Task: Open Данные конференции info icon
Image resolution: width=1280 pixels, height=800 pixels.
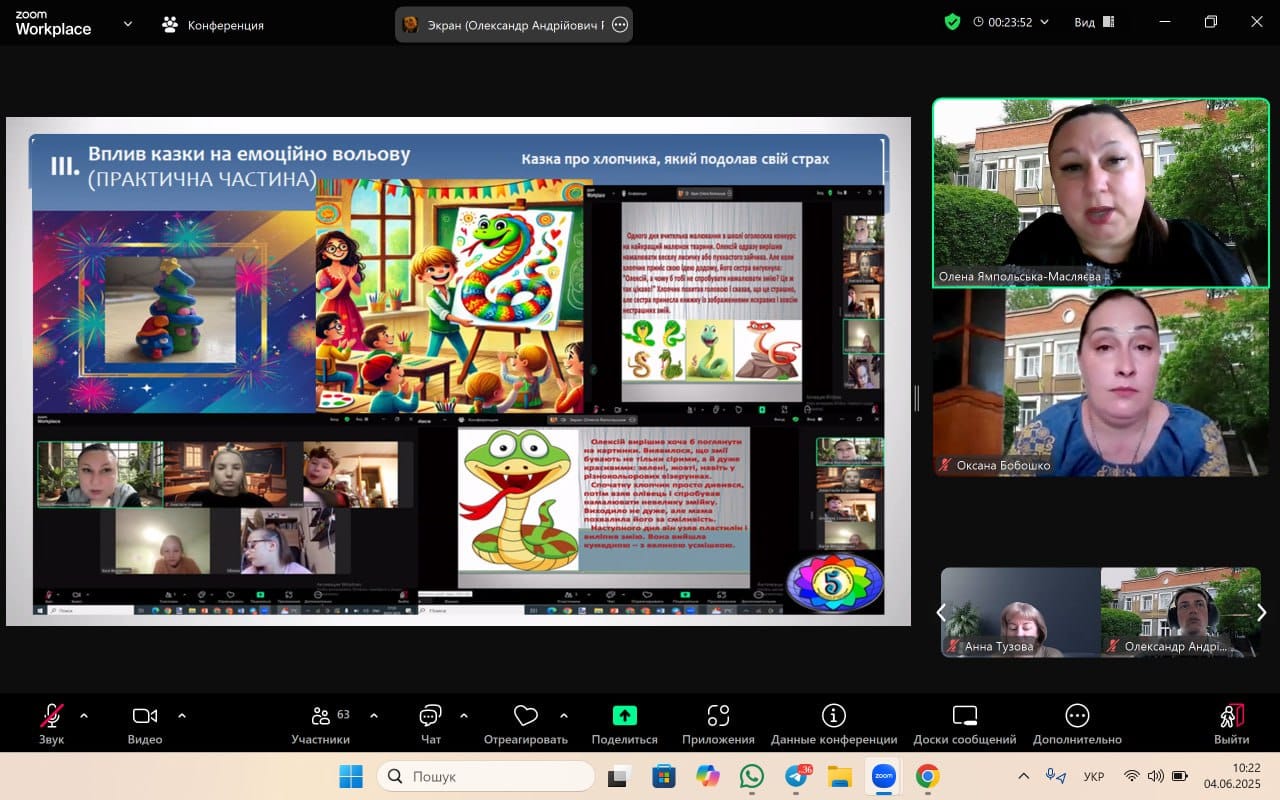Action: click(x=833, y=716)
